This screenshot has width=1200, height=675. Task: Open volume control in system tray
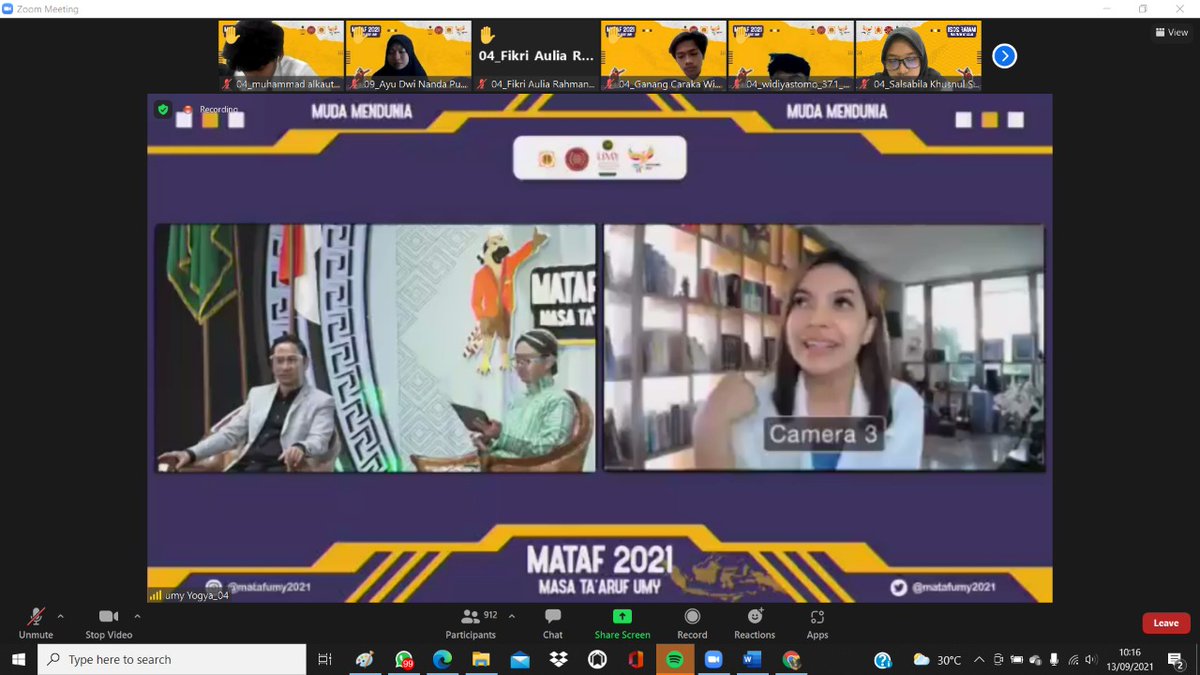pos(1092,660)
